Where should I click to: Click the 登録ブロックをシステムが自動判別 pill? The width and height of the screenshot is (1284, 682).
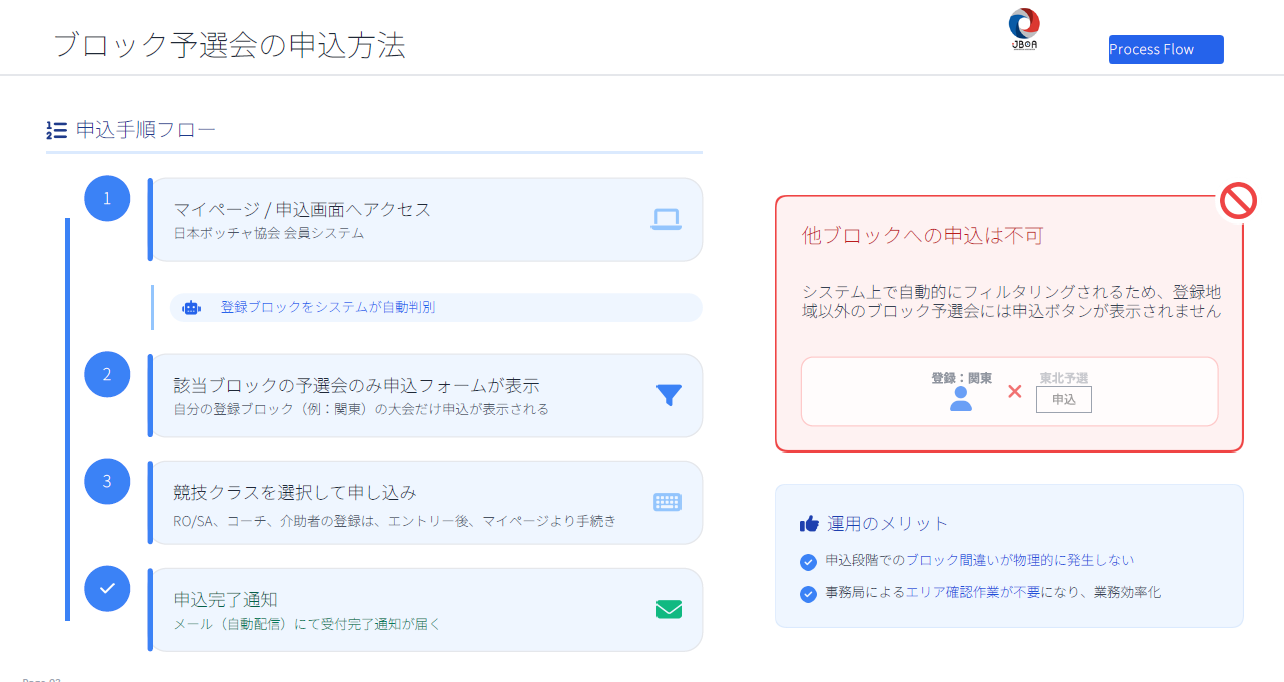point(436,308)
